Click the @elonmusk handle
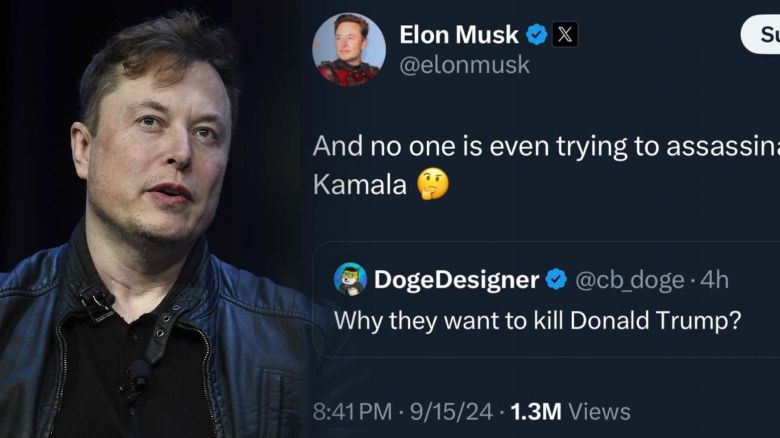Screen dimensions: 780x438 (x=464, y=66)
